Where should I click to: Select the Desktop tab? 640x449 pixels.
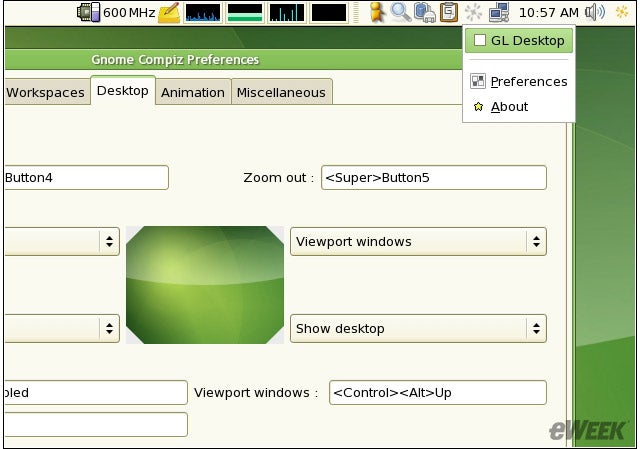tap(123, 90)
